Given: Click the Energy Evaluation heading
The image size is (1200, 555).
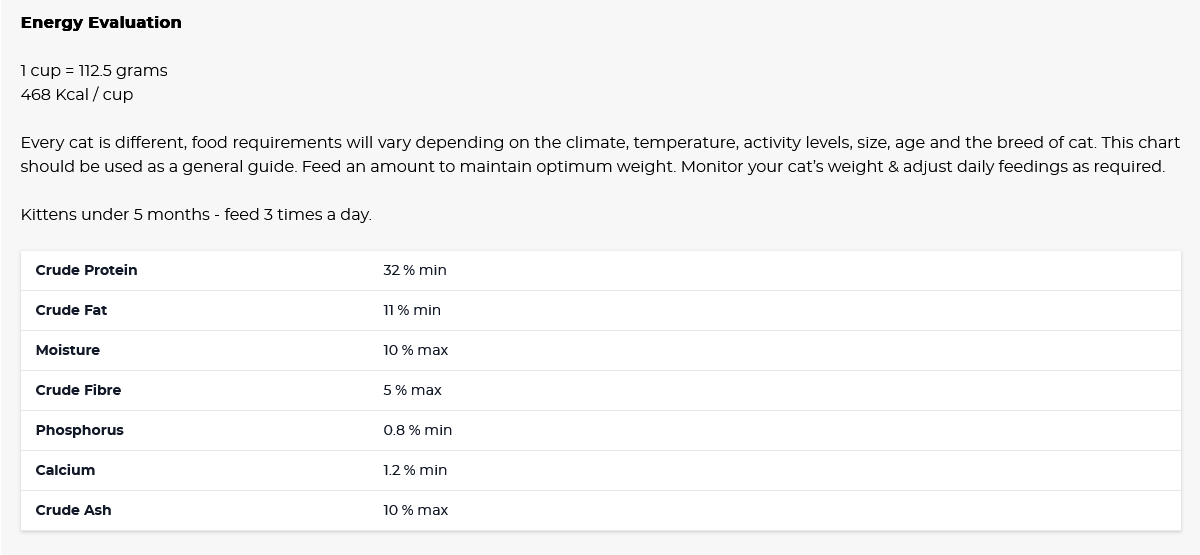Looking at the screenshot, I should point(101,22).
